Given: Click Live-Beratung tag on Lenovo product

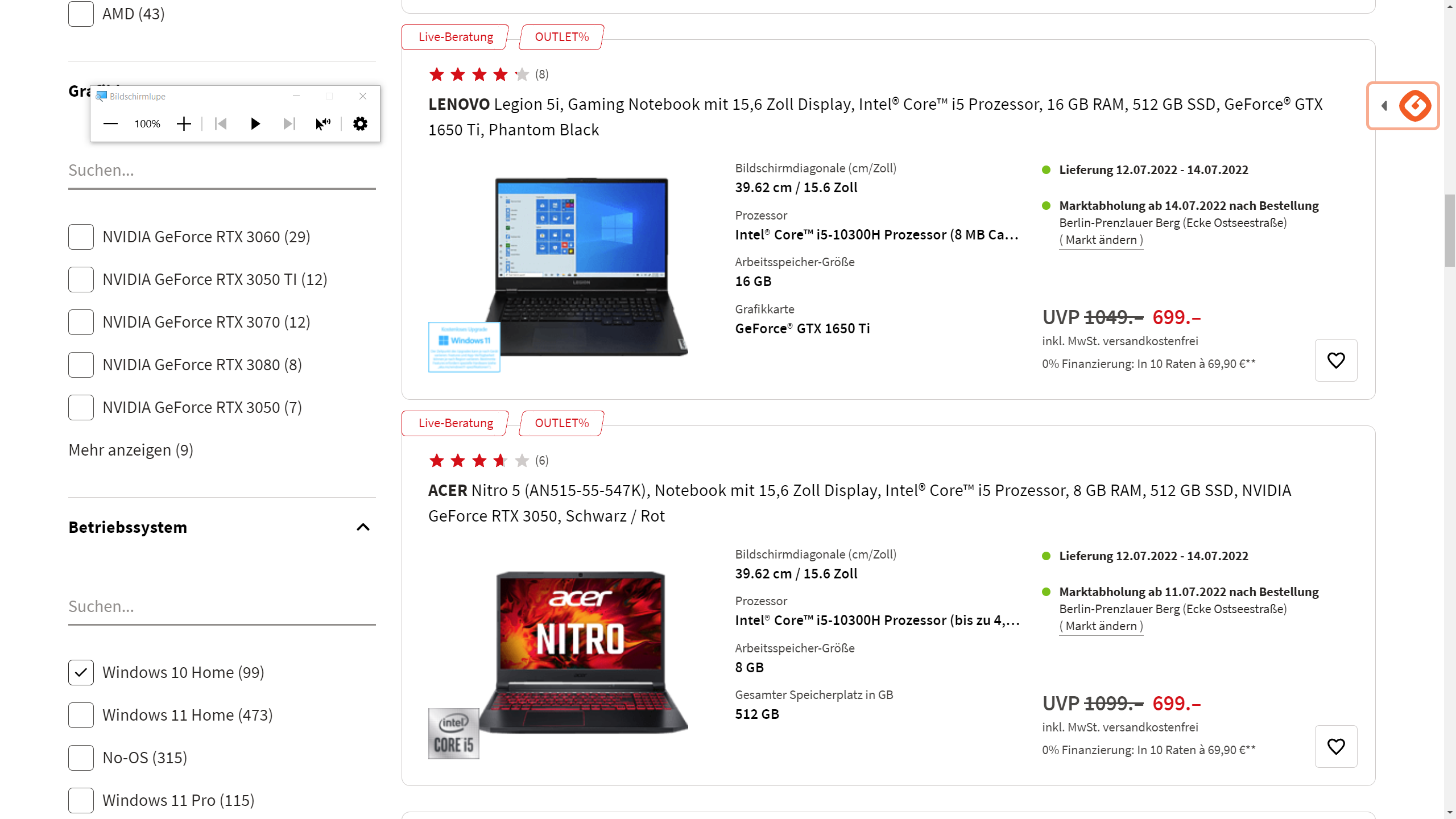Looking at the screenshot, I should (456, 37).
